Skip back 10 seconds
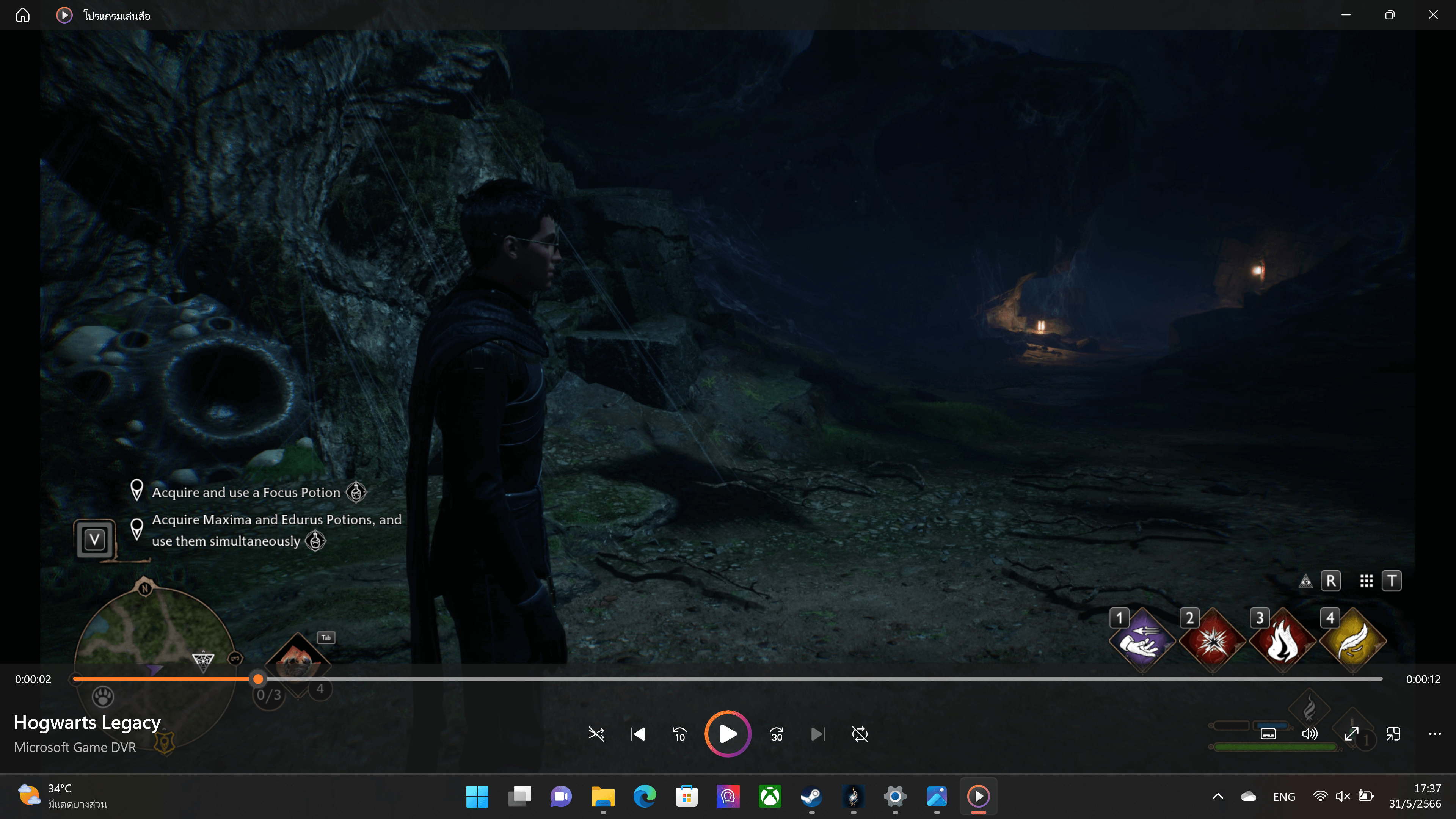1456x819 pixels. (x=679, y=734)
